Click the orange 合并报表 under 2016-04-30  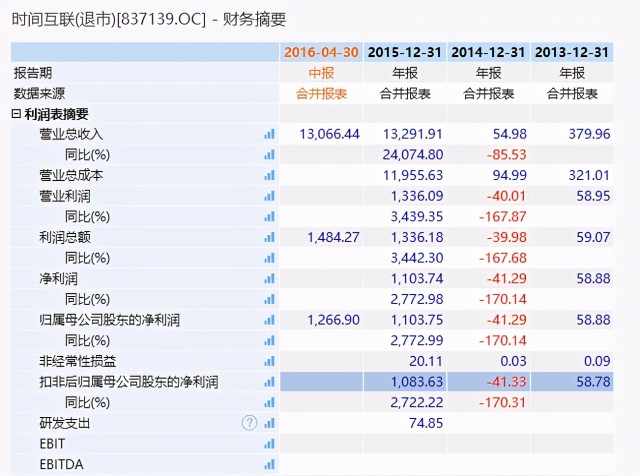point(321,94)
